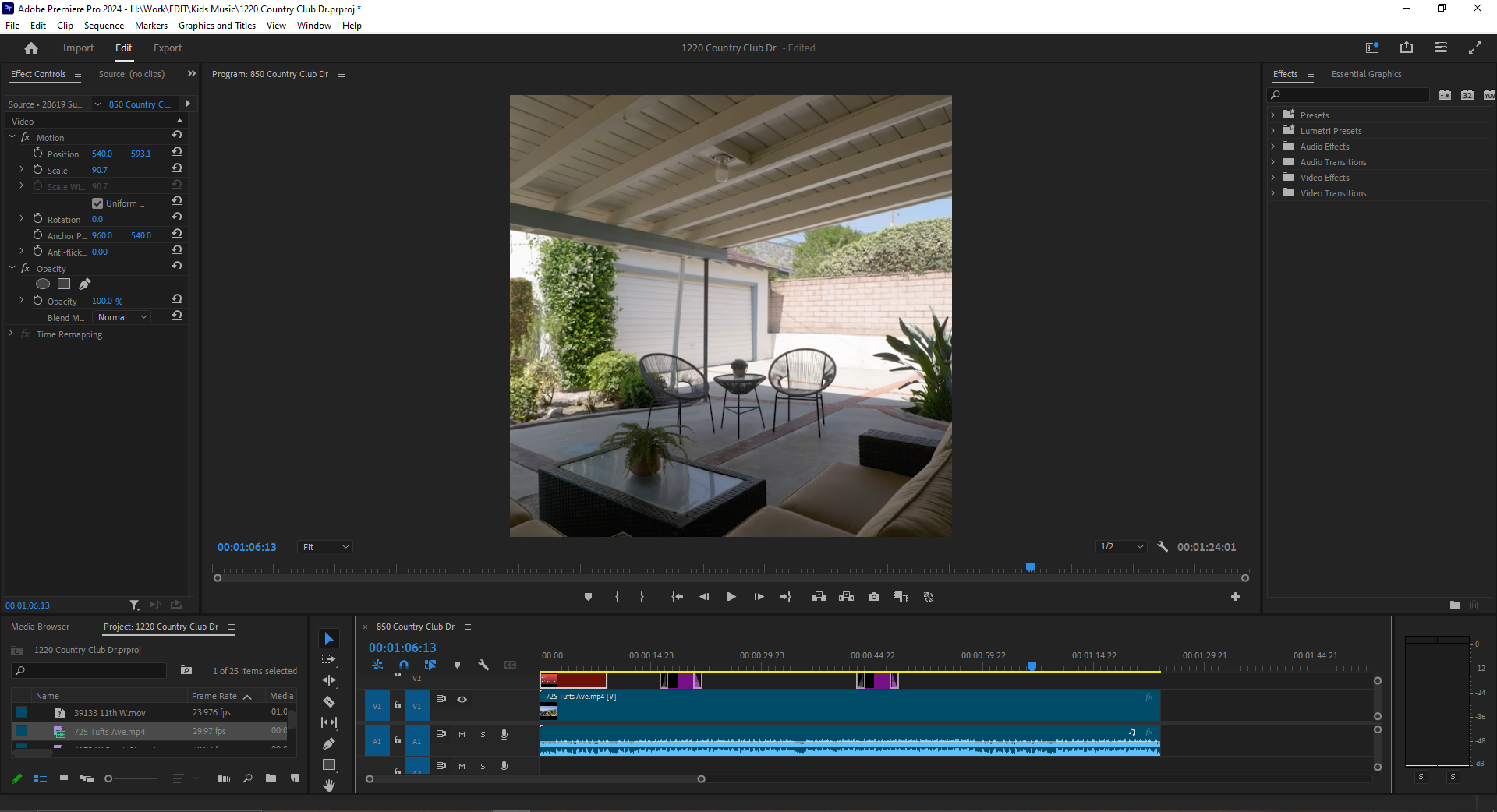Uncheck Uniform Scale checkbox
Viewport: 1497px width, 812px height.
click(97, 203)
